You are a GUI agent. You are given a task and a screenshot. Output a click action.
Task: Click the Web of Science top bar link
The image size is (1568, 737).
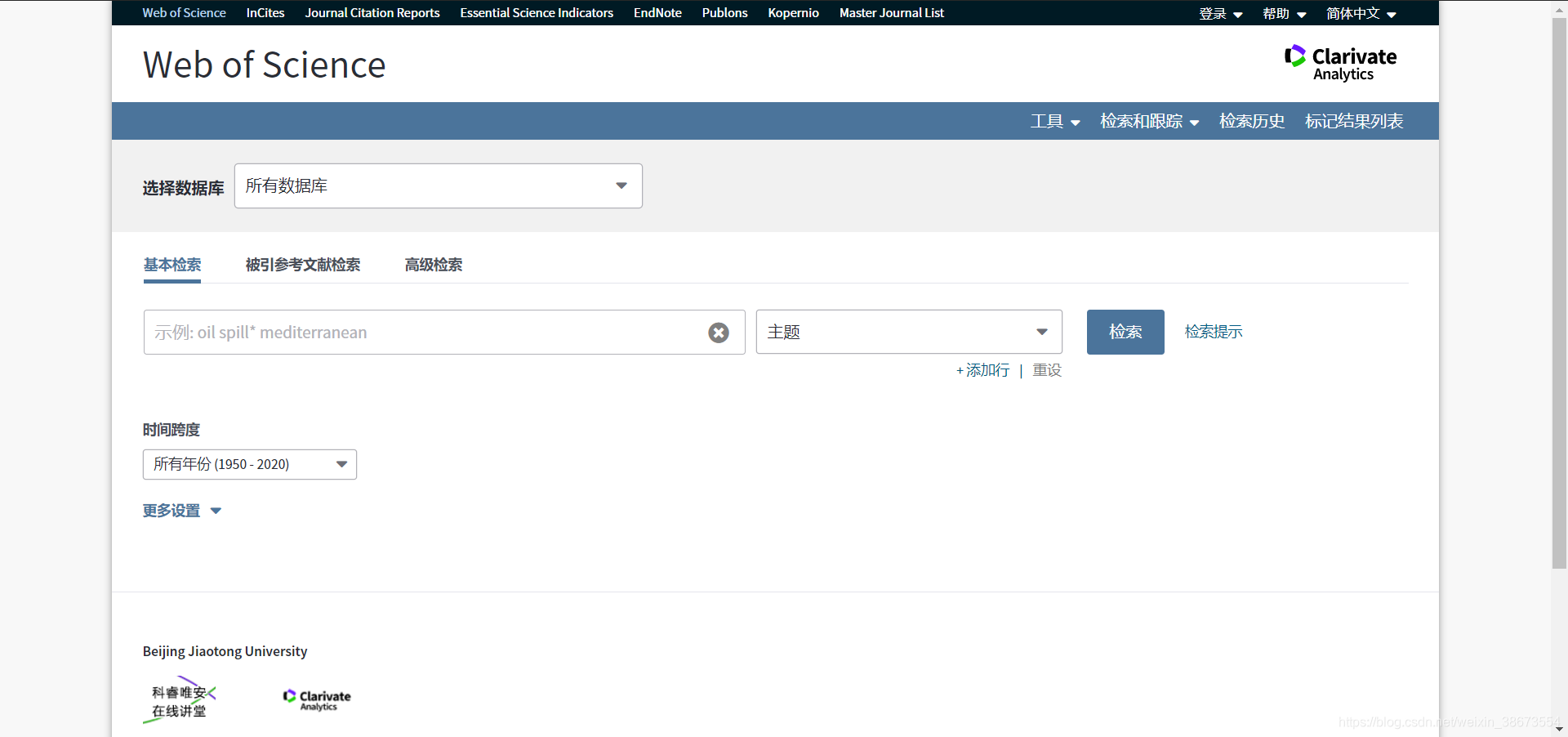point(184,13)
